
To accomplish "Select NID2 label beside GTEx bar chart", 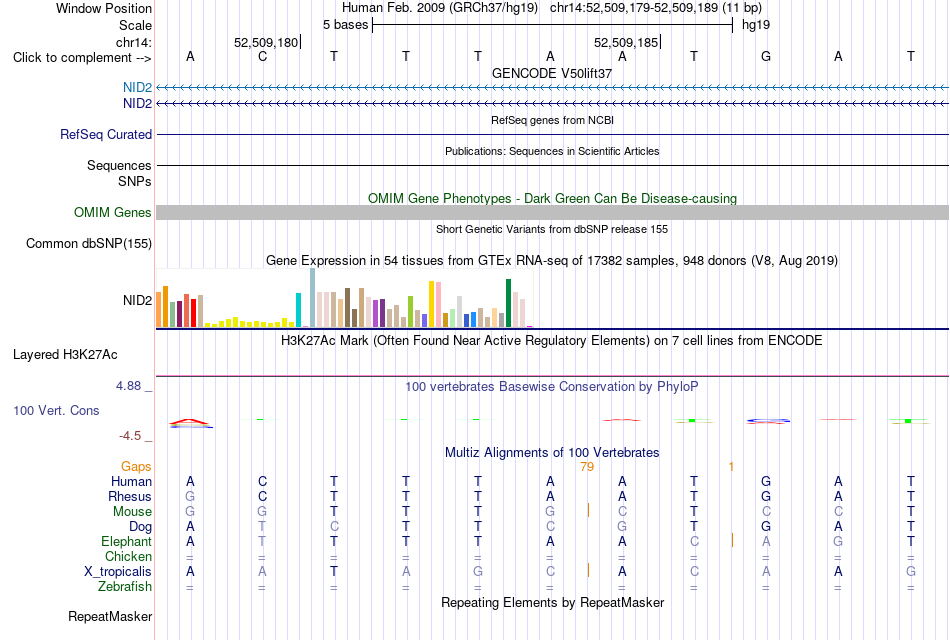I will tap(138, 301).
